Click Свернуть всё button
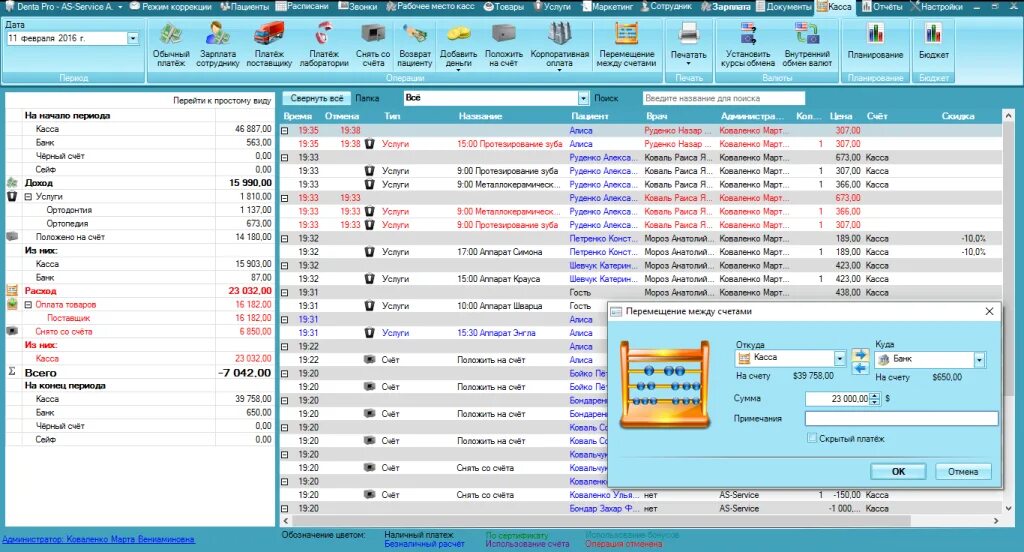This screenshot has height=552, width=1024. [317, 98]
